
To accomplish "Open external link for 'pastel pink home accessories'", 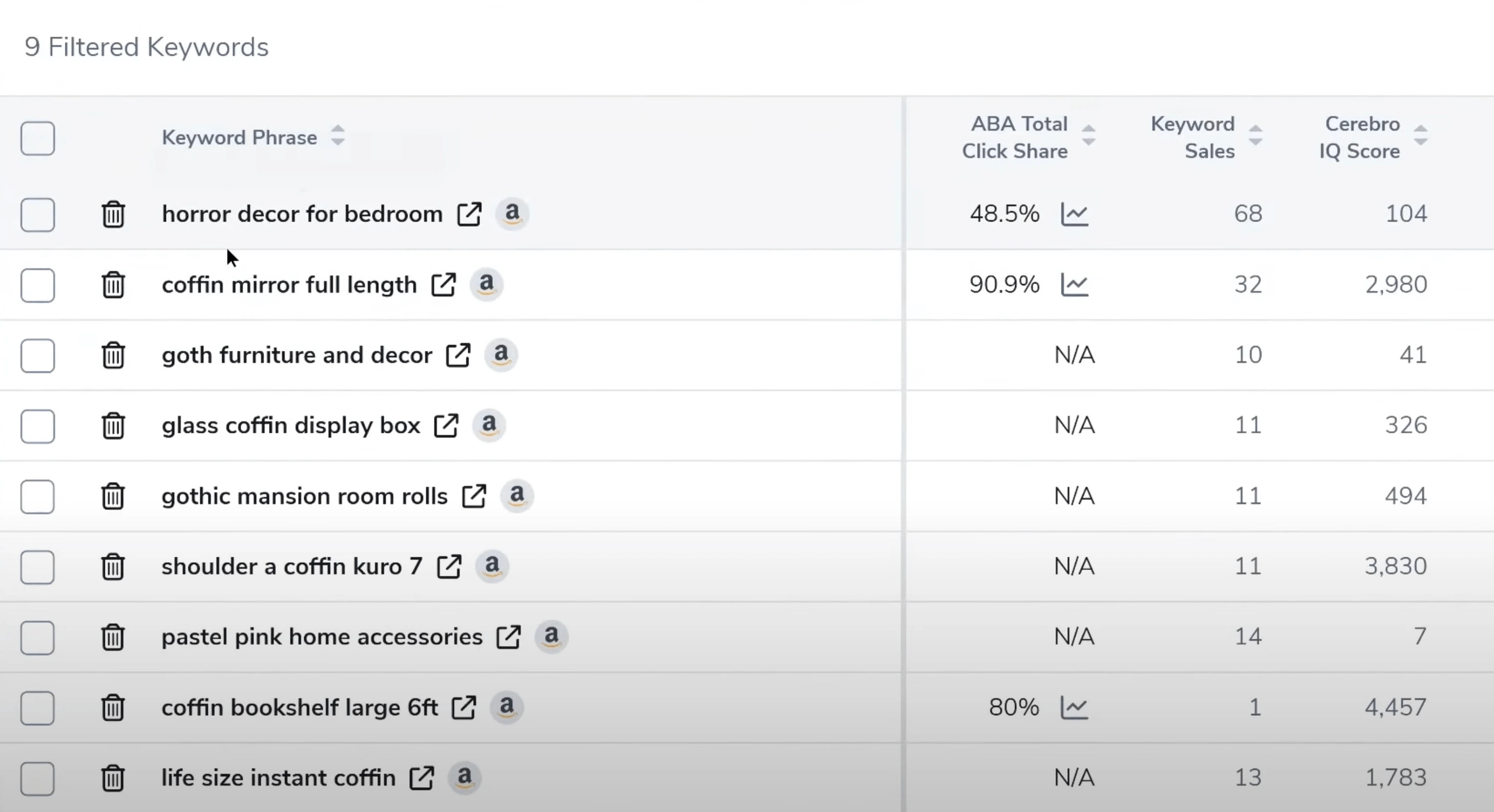I will click(x=509, y=637).
